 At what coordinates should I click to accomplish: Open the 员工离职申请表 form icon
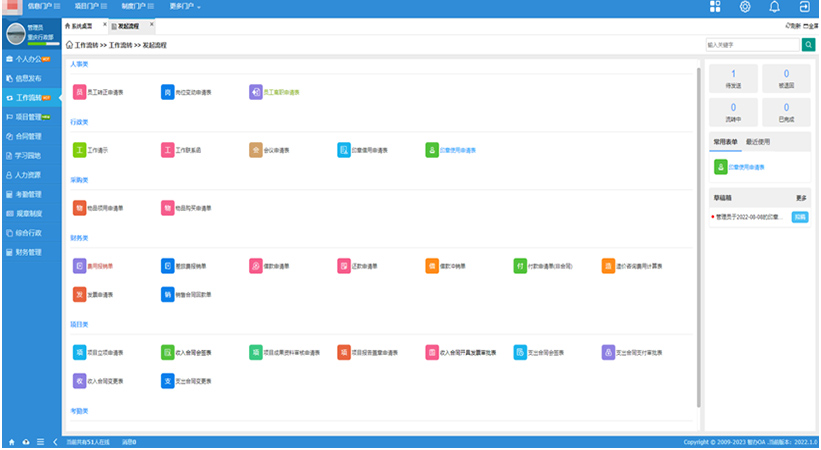coord(256,92)
